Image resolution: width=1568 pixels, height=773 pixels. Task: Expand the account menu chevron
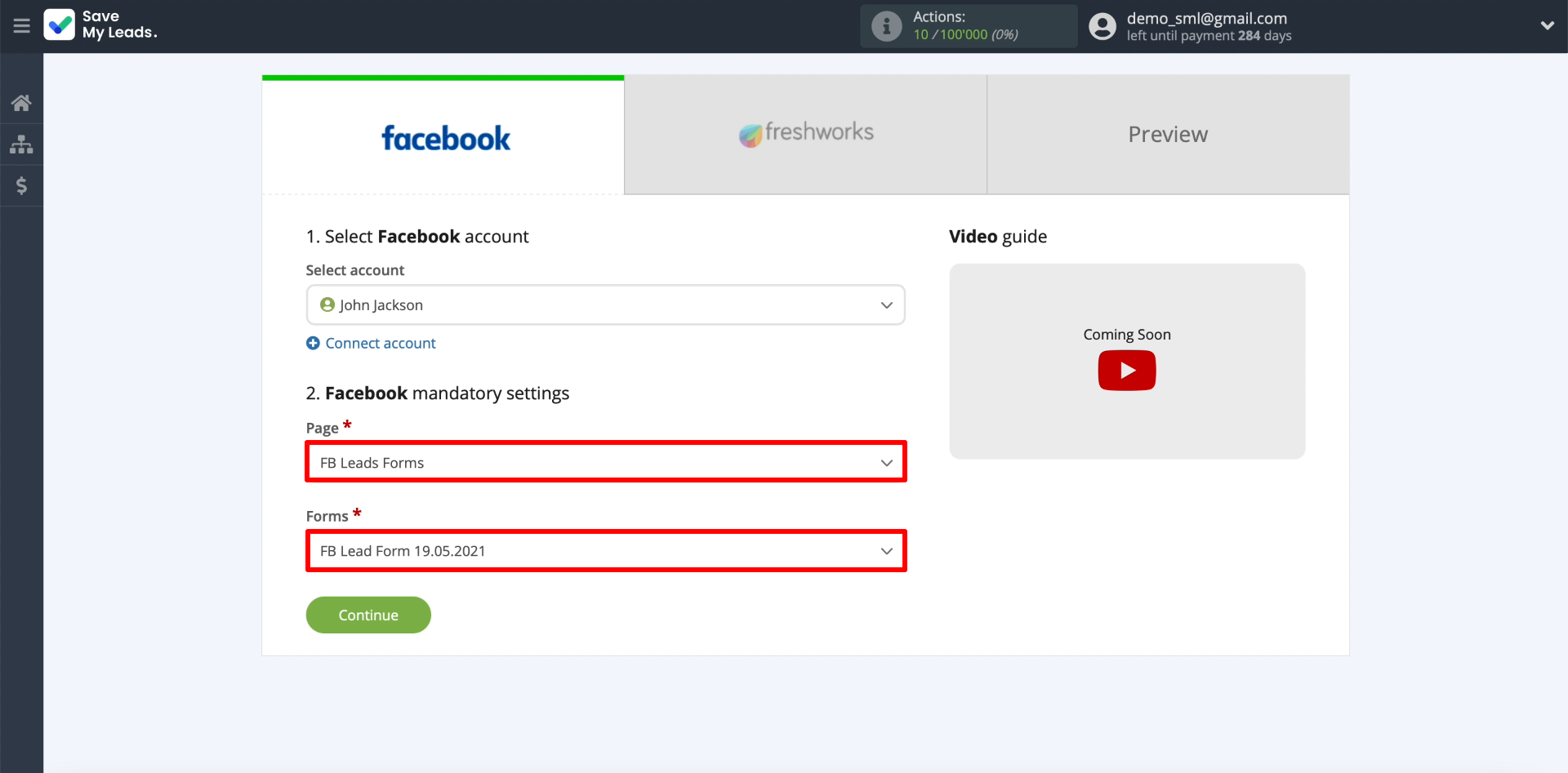[x=1547, y=26]
